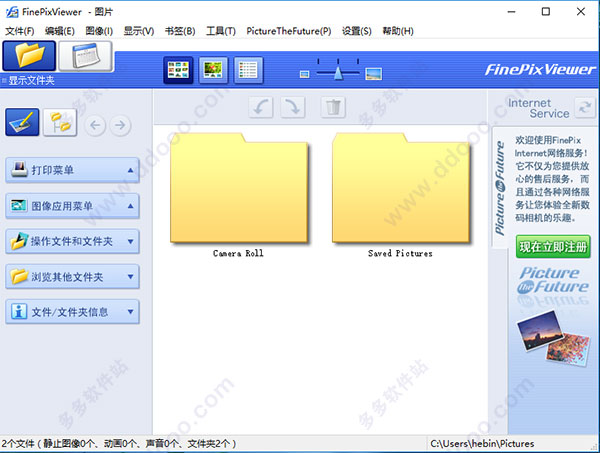Click the Internet Service heading
The width and height of the screenshot is (600, 453).
(538, 108)
